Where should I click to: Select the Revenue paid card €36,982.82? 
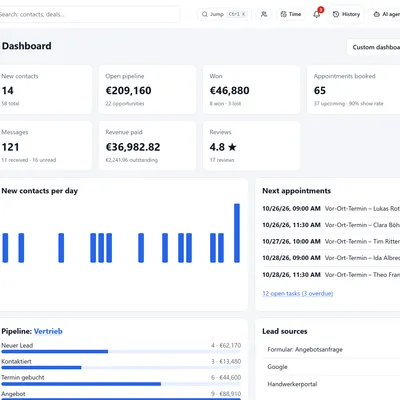[147, 146]
